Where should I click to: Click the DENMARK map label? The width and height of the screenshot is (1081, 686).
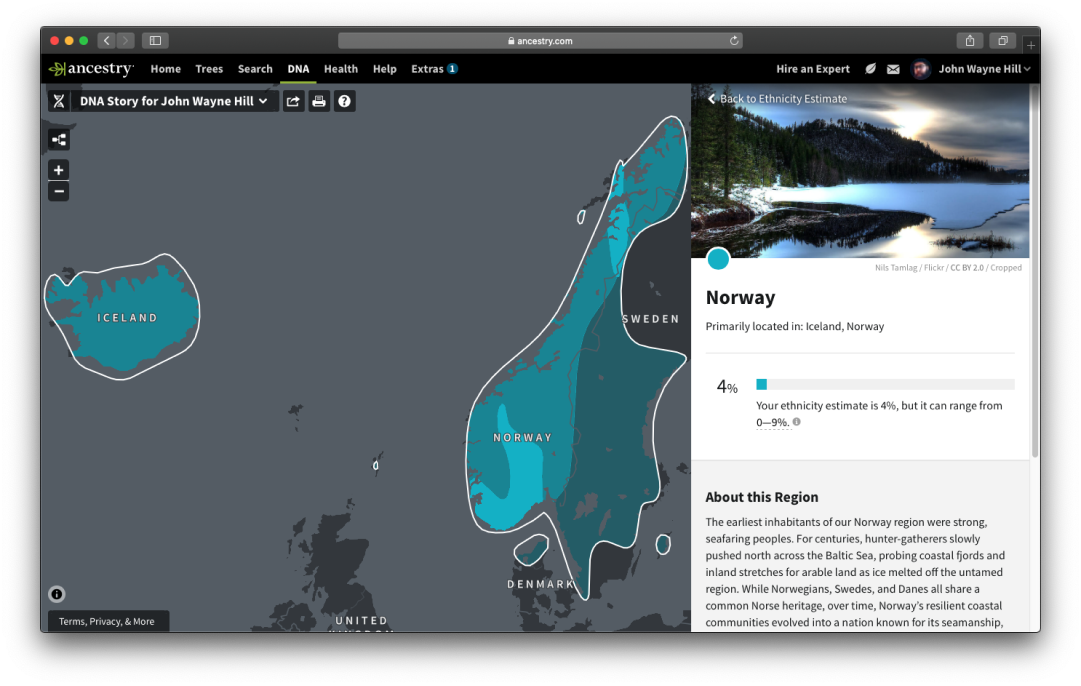[x=541, y=584]
